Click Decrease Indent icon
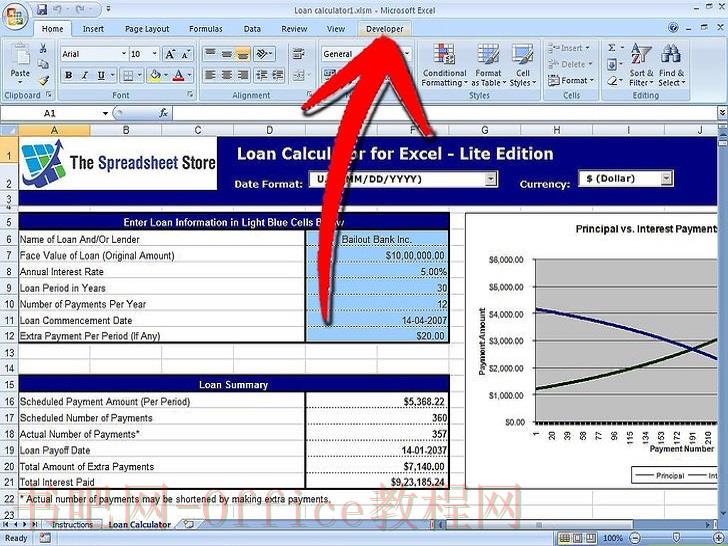 262,75
